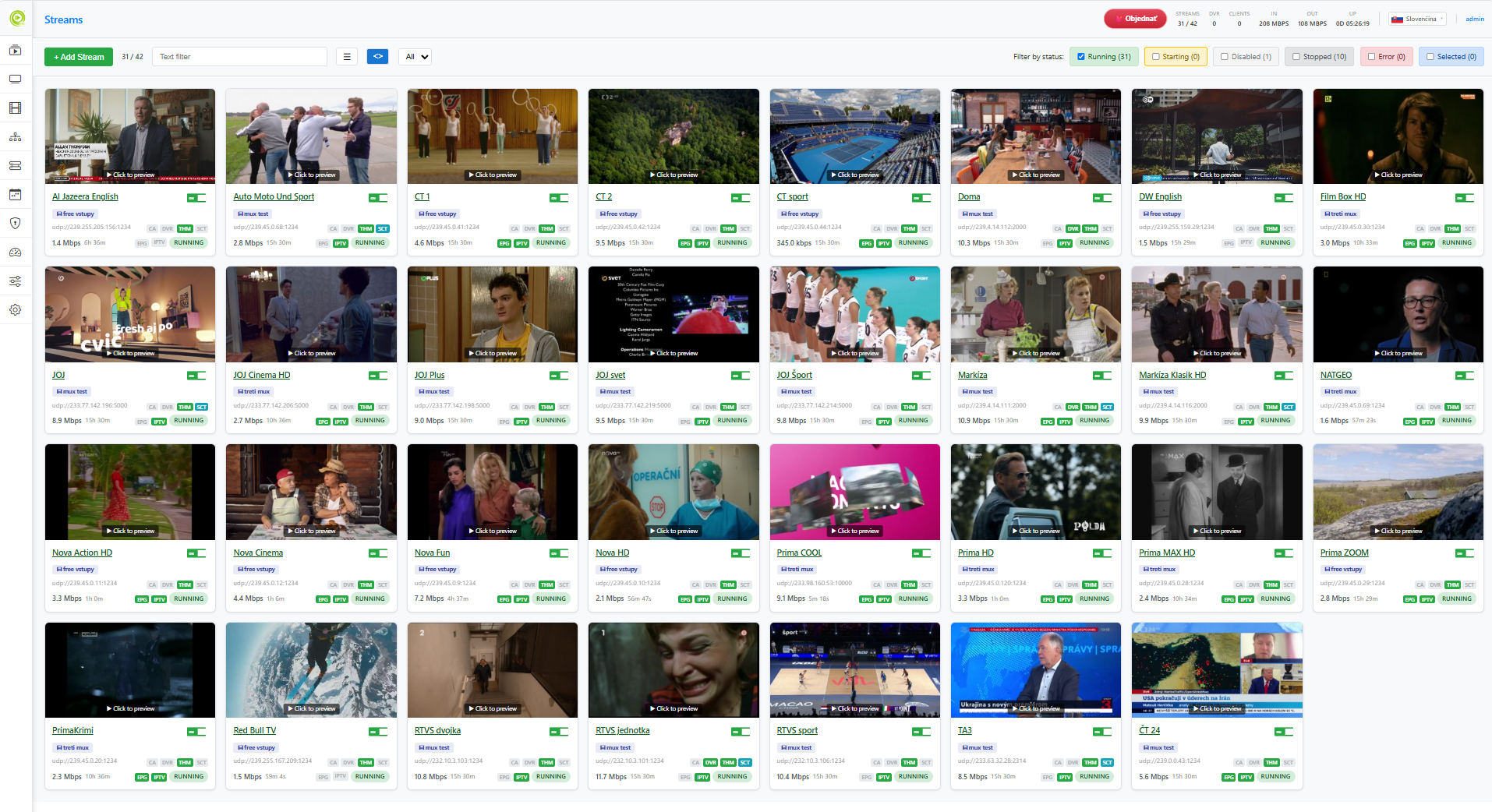The height and width of the screenshot is (812, 1492).
Task: Open the DW English stream link
Action: [x=1160, y=197]
